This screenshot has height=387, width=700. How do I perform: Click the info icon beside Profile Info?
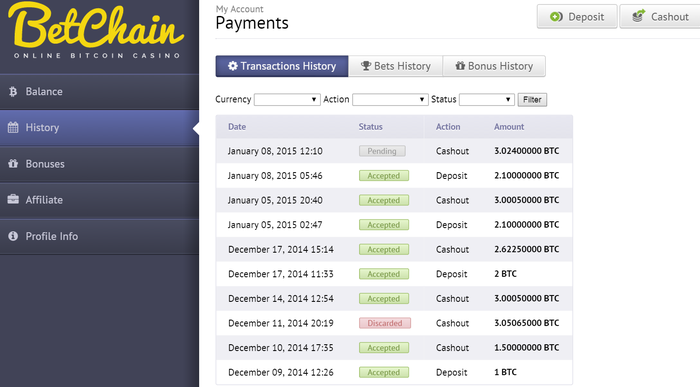pyautogui.click(x=13, y=236)
